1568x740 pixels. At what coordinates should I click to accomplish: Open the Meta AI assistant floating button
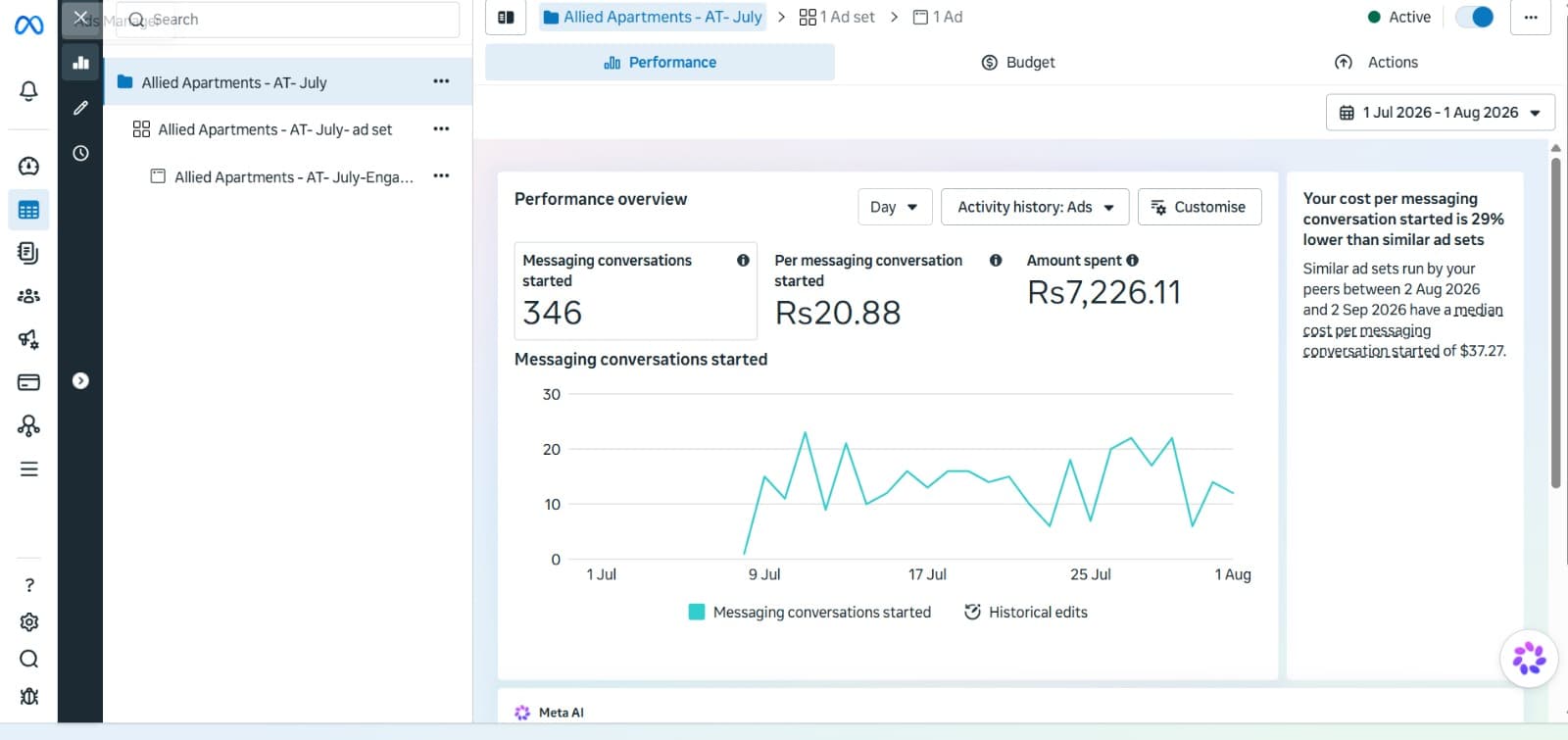1529,658
